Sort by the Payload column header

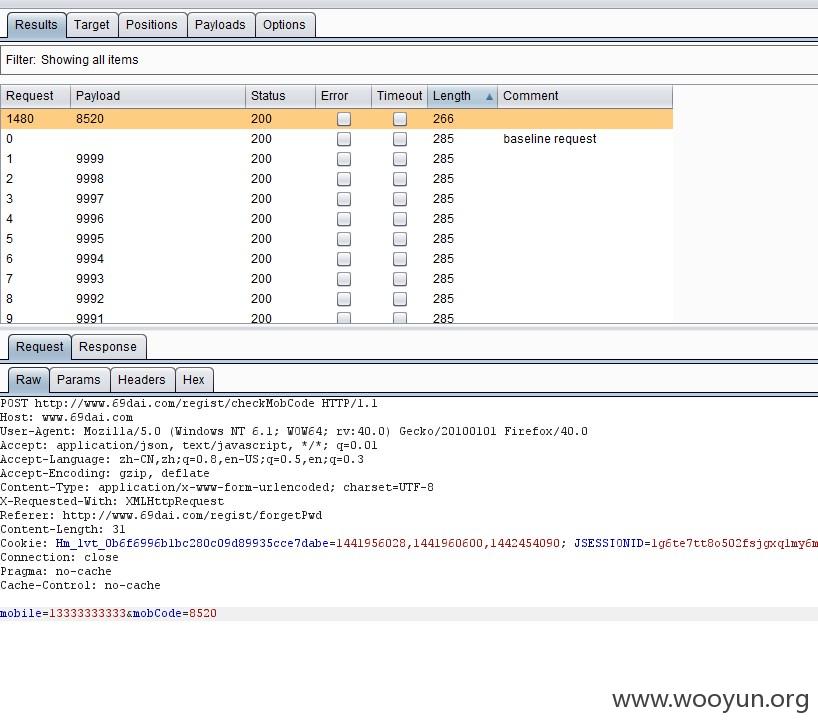pos(158,96)
